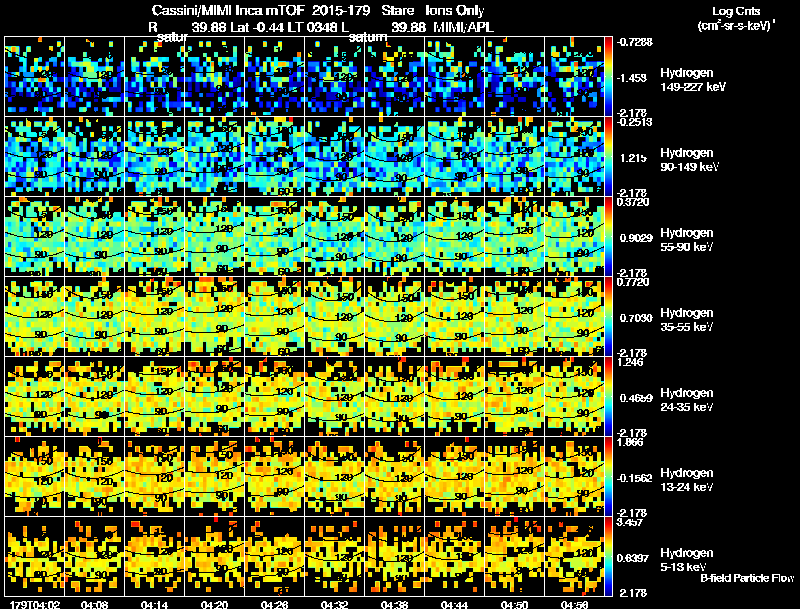Click the 'Ions Only' title text
This screenshot has width=800, height=609.
(x=455, y=10)
